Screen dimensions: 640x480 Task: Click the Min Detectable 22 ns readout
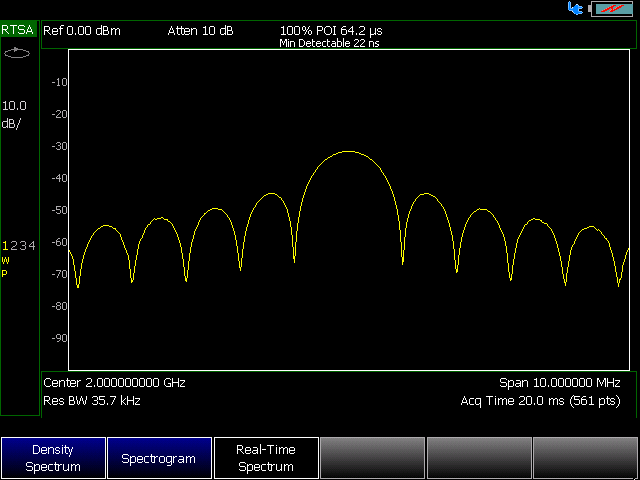329,43
